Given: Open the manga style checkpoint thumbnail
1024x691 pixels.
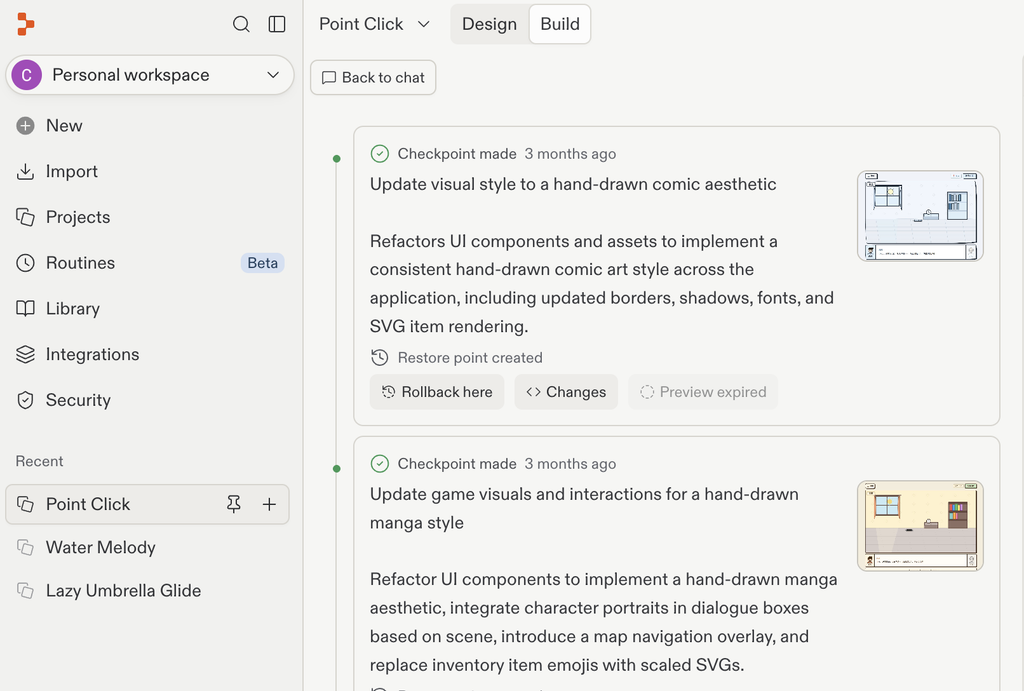Looking at the screenshot, I should click(920, 526).
